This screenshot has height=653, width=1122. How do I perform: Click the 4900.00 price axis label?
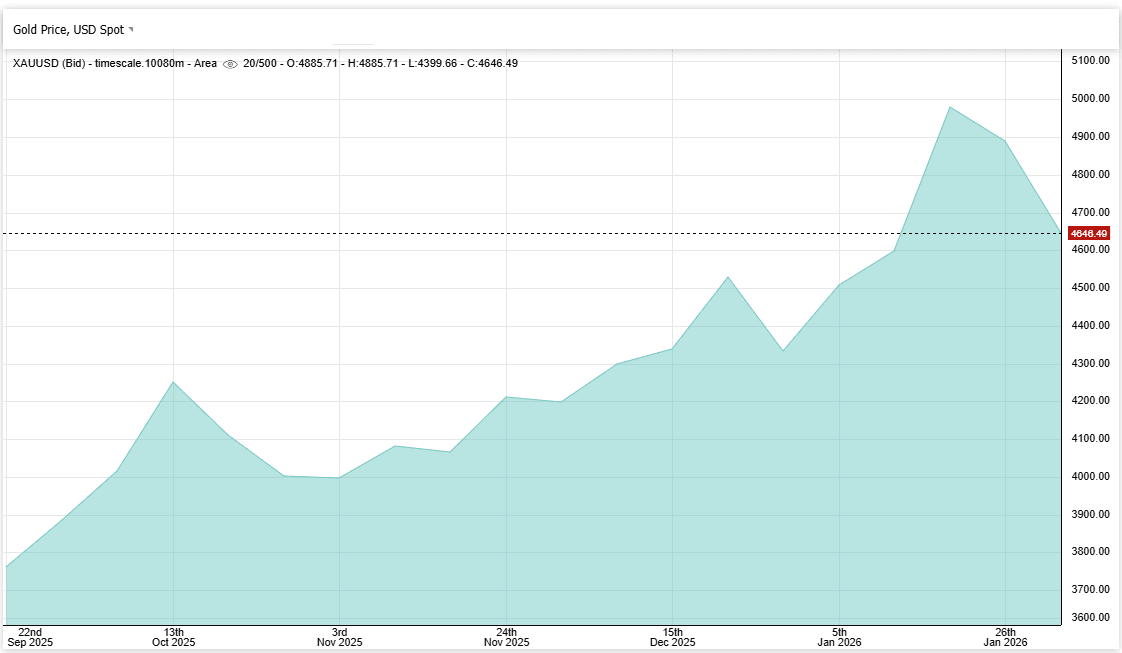[1091, 136]
